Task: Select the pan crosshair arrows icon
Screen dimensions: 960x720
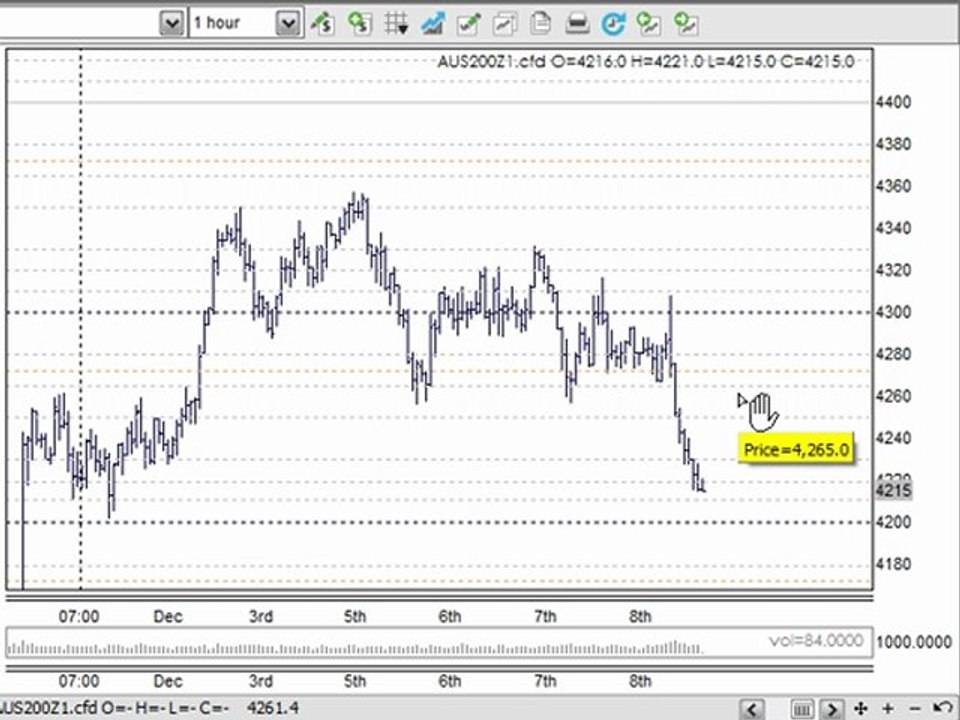Action: coord(861,708)
